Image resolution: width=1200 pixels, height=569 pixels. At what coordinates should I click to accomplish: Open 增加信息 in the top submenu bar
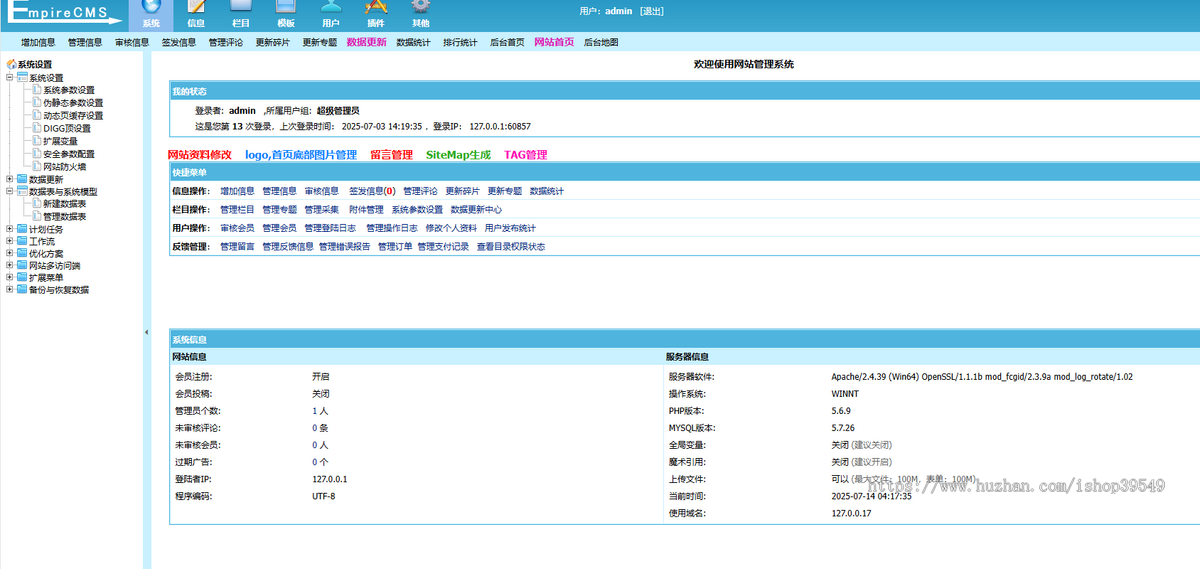38,43
